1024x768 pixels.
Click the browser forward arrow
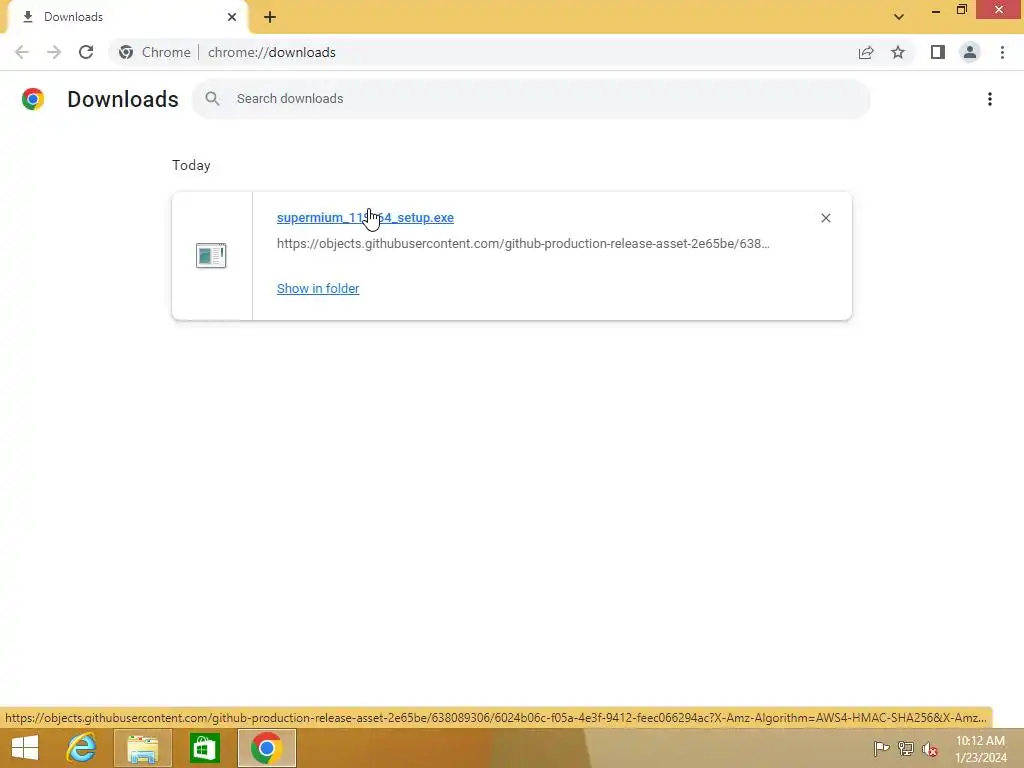pyautogui.click(x=54, y=52)
